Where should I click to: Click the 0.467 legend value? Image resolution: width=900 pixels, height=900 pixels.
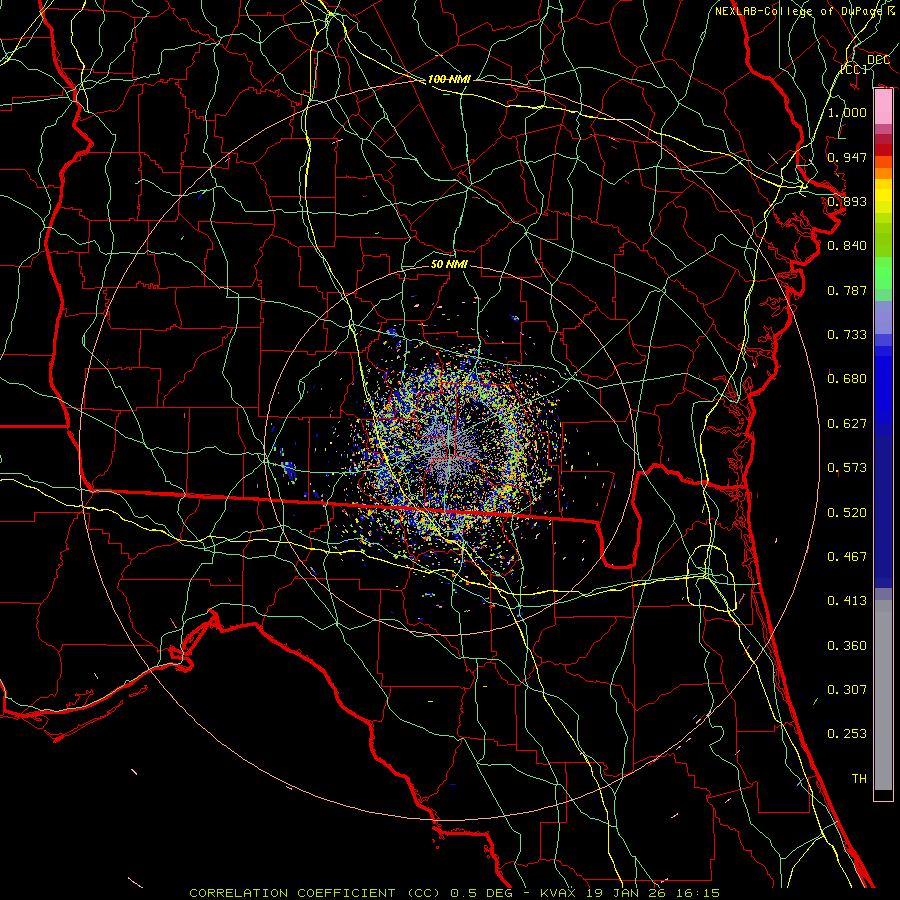[x=847, y=557]
